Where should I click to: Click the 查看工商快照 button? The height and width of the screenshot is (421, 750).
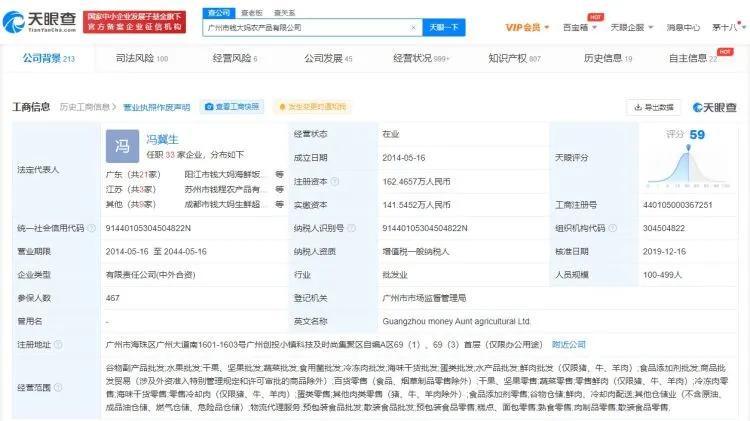tap(232, 107)
